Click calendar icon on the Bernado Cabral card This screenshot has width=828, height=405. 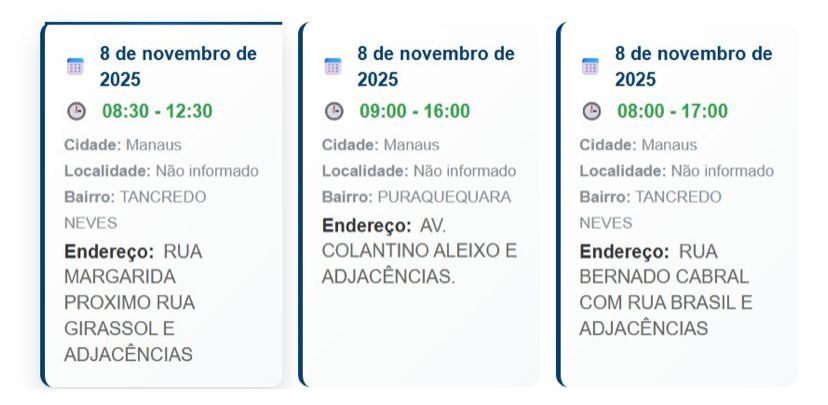coord(590,66)
